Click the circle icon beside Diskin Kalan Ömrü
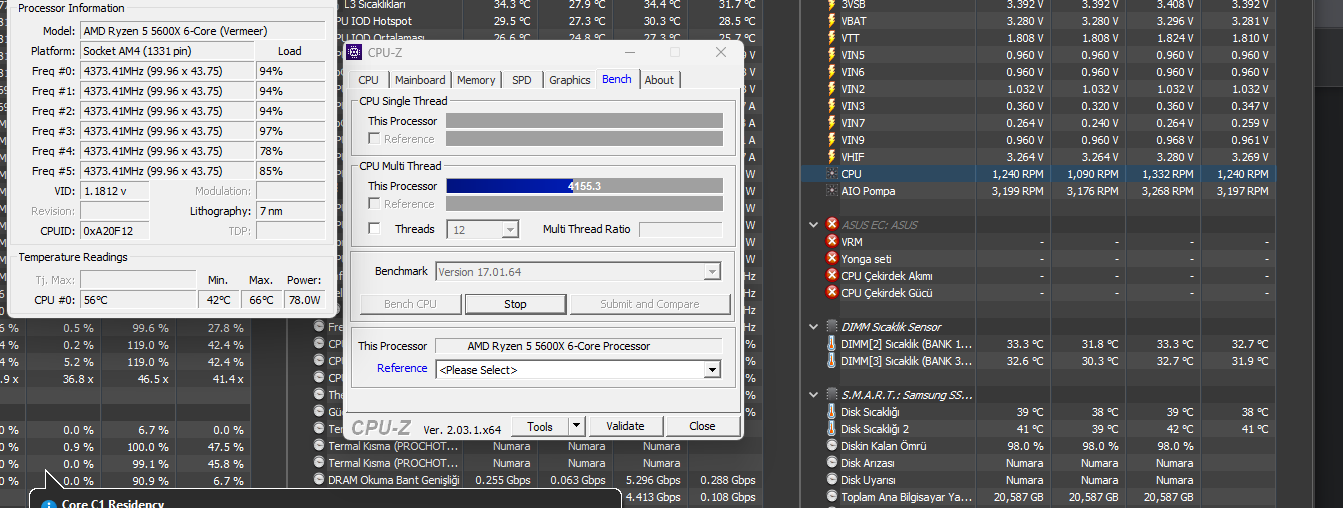 pyautogui.click(x=831, y=446)
